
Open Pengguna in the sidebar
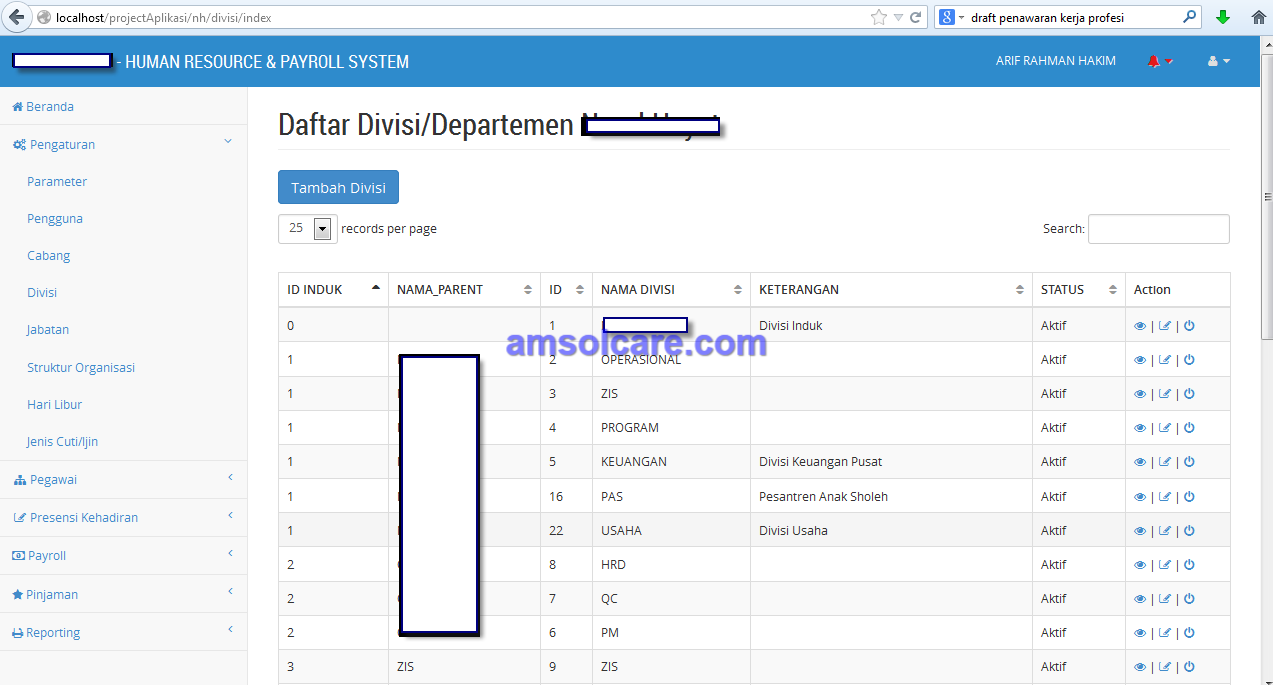tap(55, 218)
